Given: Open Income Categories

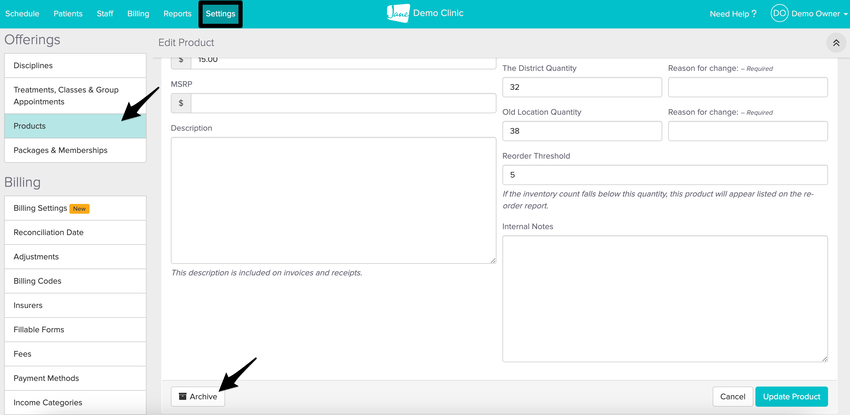Looking at the screenshot, I should pyautogui.click(x=75, y=403).
